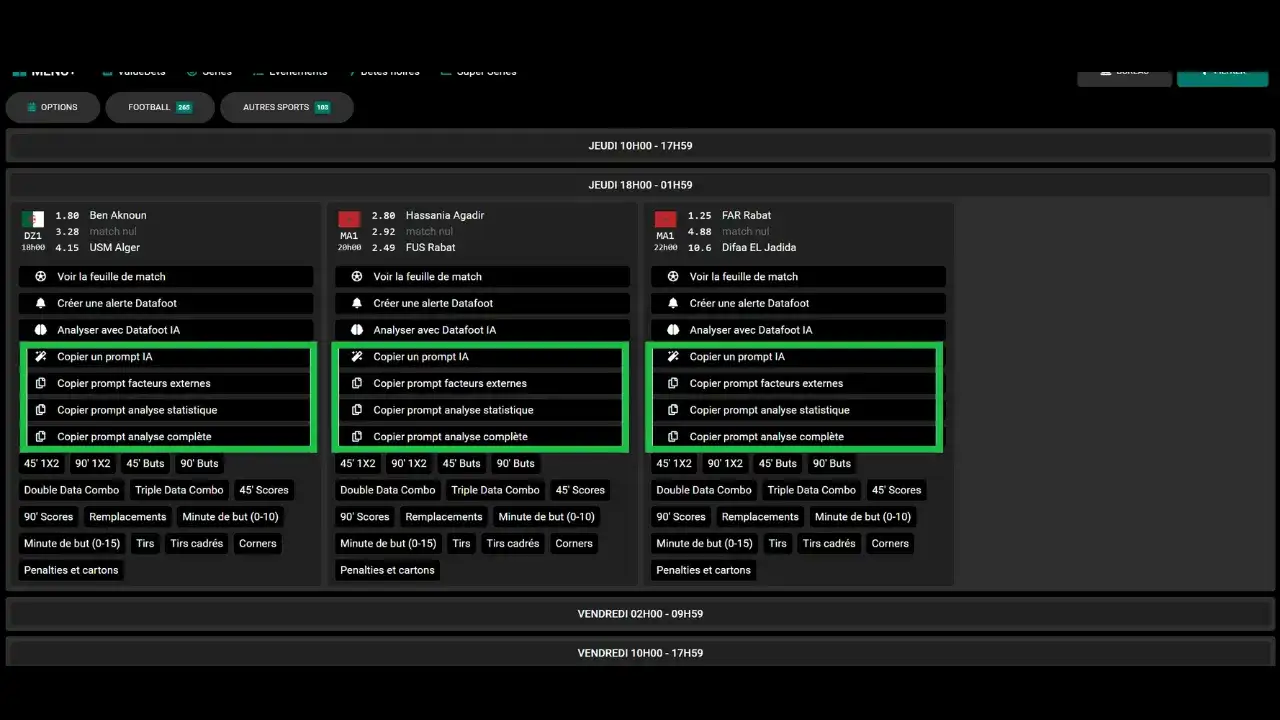1280x720 pixels.
Task: Click the brain IA icon in Hassania Agadir card
Action: pyautogui.click(x=357, y=330)
